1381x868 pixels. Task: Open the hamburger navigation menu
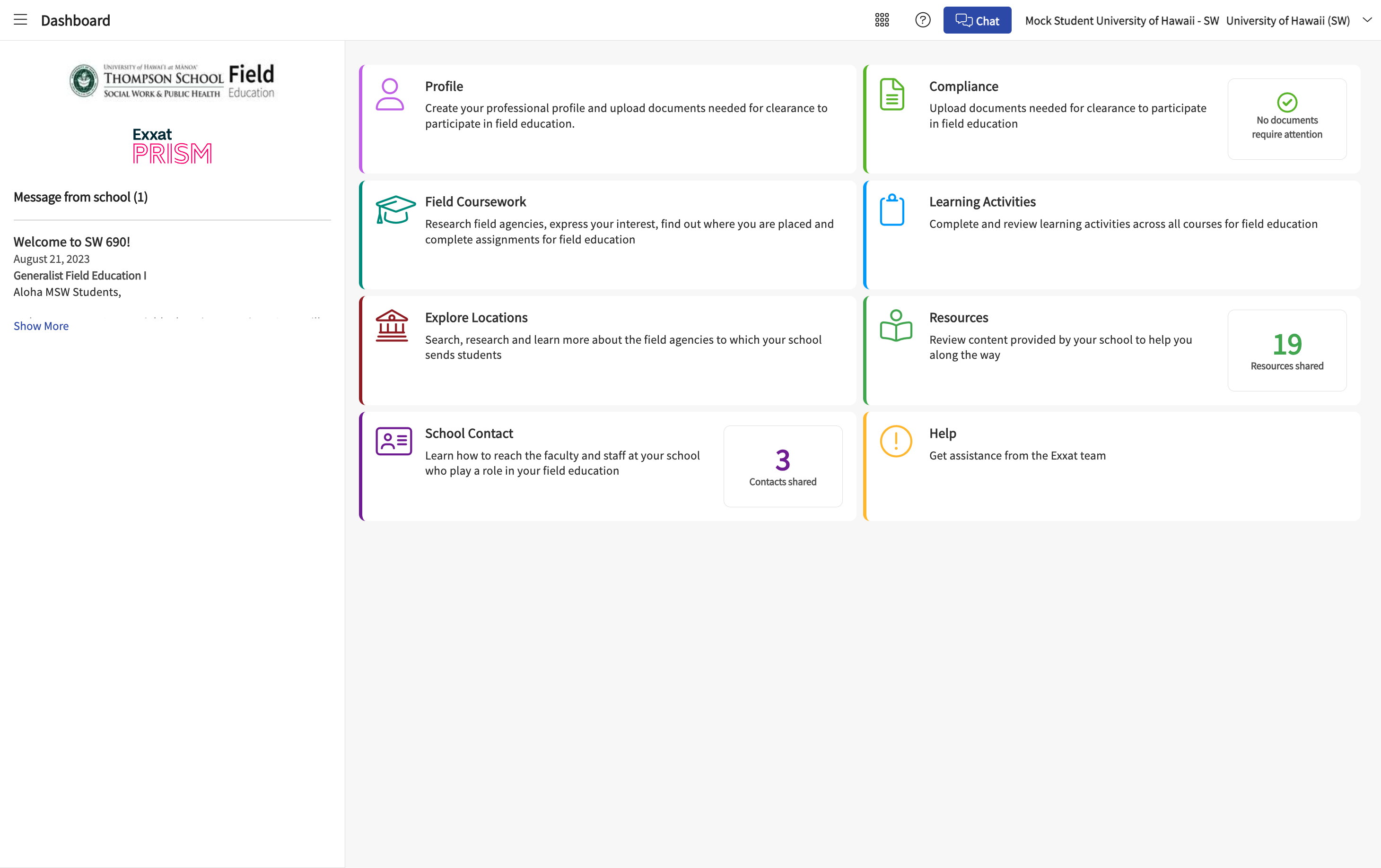pyautogui.click(x=21, y=20)
